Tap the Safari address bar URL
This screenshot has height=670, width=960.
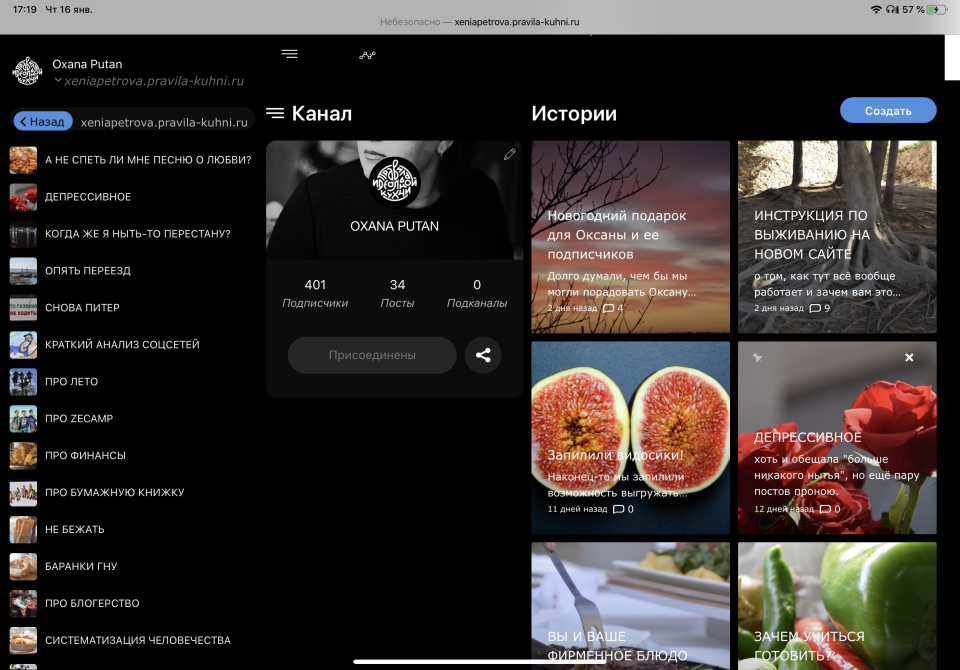(480, 21)
